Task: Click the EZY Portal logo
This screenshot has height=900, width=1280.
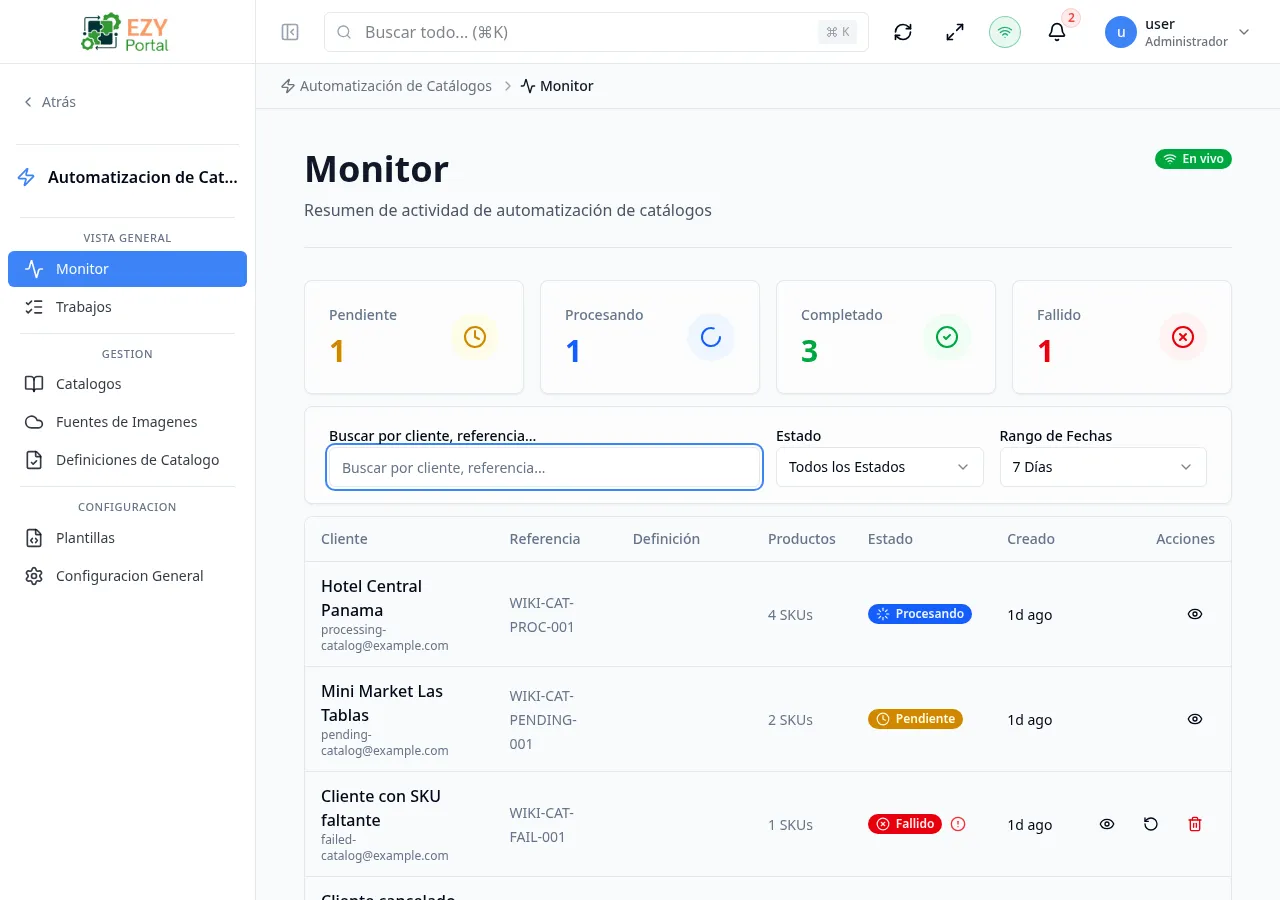Action: pos(125,32)
